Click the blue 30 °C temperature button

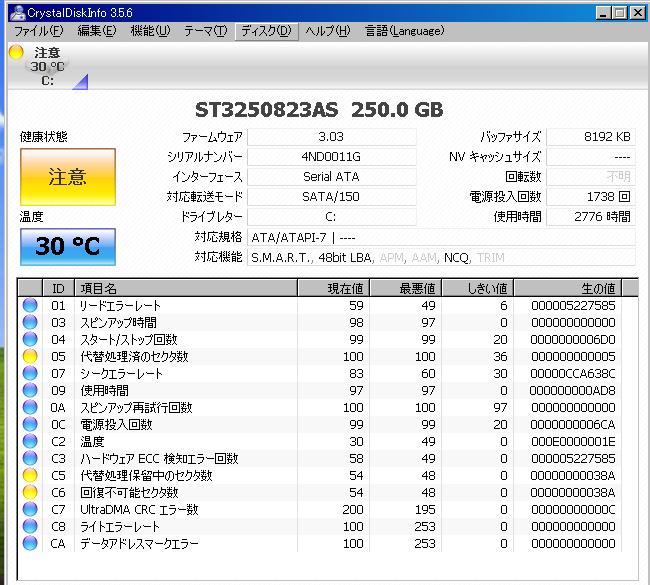point(68,246)
